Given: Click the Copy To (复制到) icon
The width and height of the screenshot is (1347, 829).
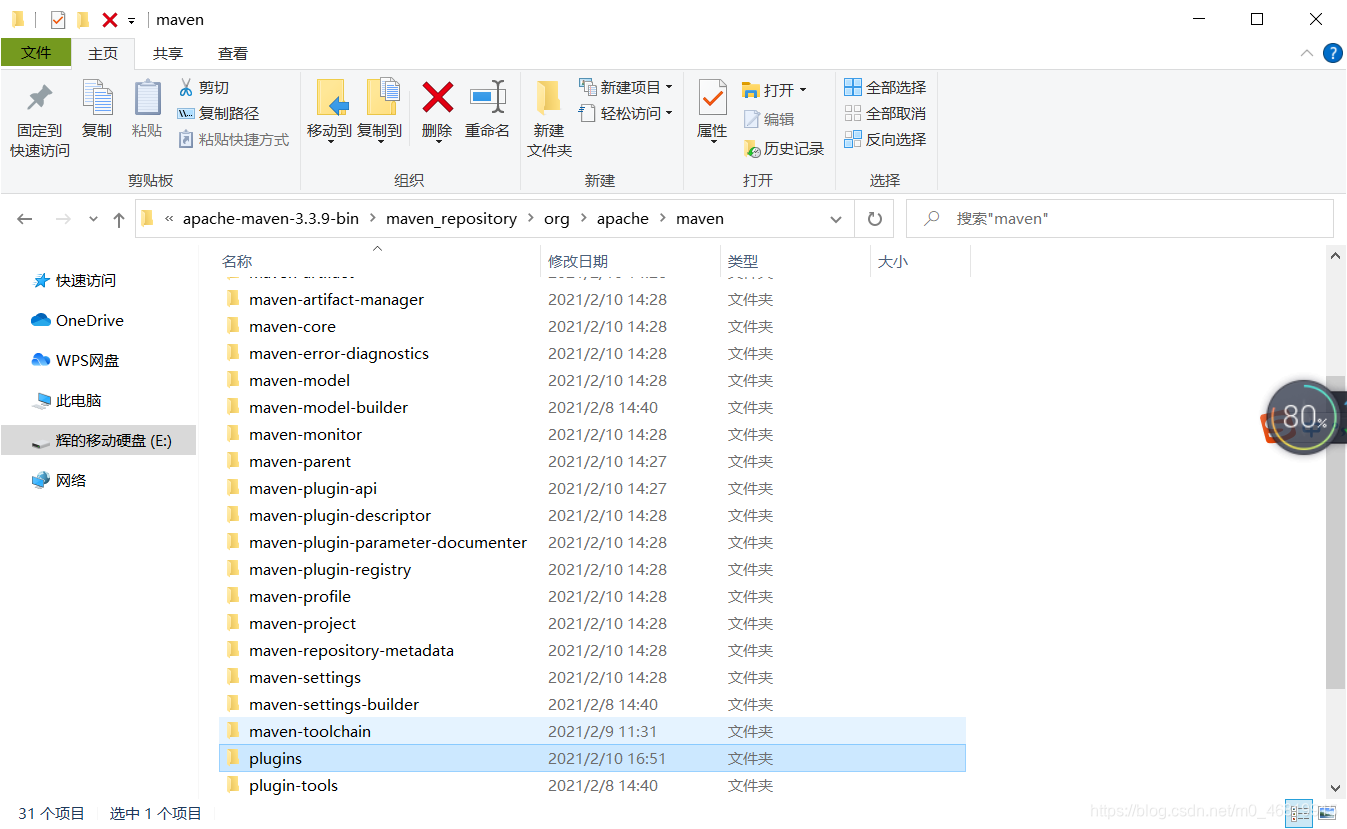Looking at the screenshot, I should point(382,98).
